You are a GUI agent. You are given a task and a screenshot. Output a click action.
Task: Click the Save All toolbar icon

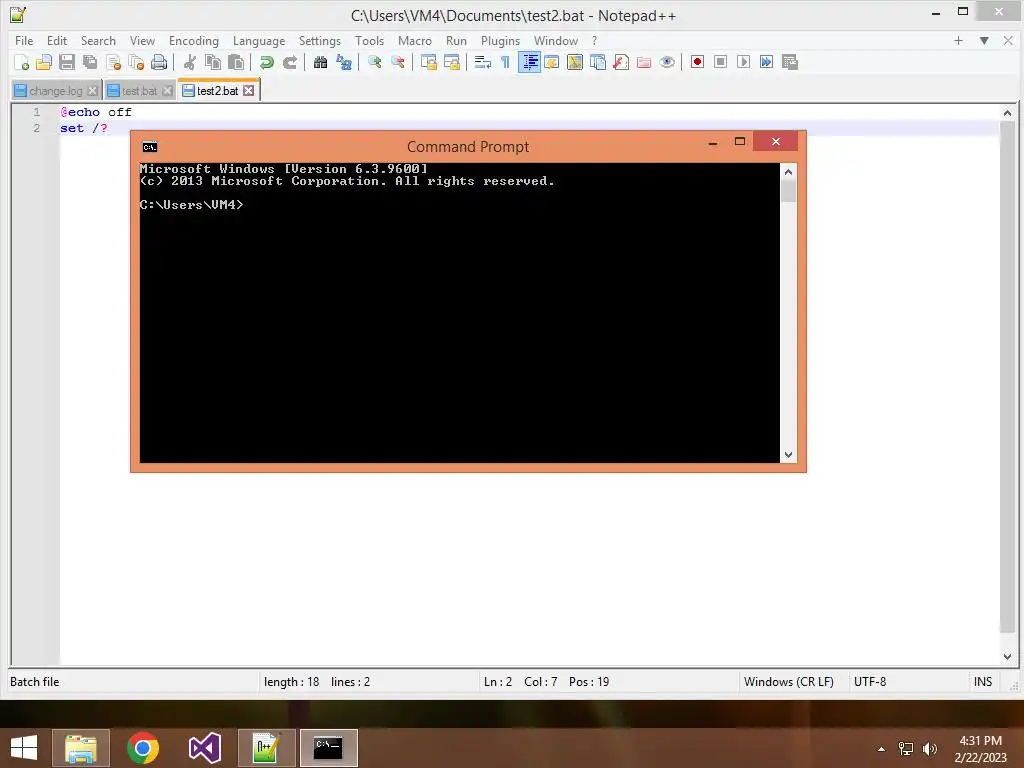pyautogui.click(x=90, y=62)
